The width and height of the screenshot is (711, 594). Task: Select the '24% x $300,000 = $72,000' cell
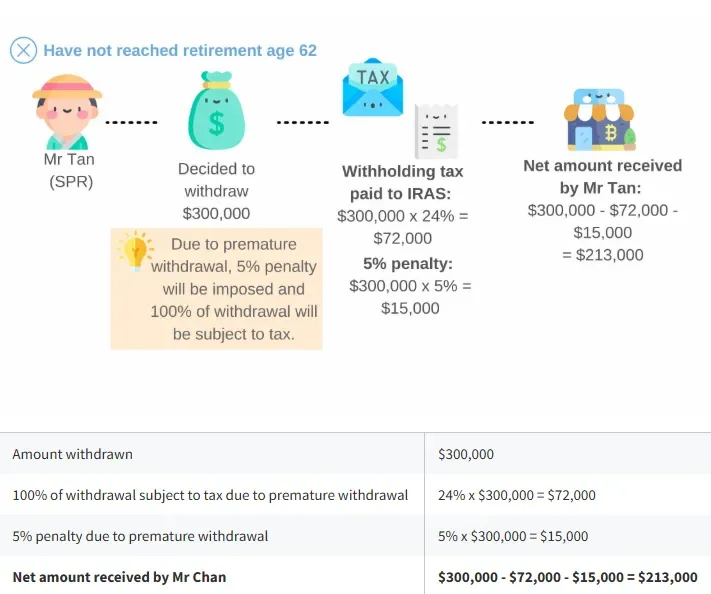tap(516, 495)
